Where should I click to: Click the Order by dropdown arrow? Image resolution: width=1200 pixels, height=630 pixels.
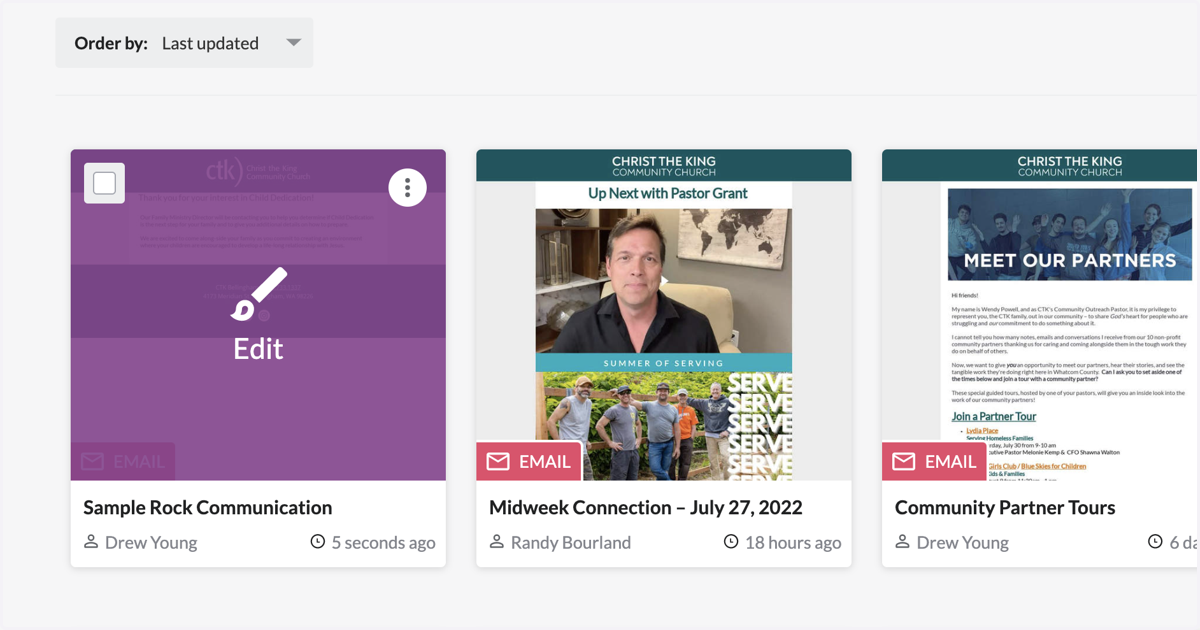[293, 43]
